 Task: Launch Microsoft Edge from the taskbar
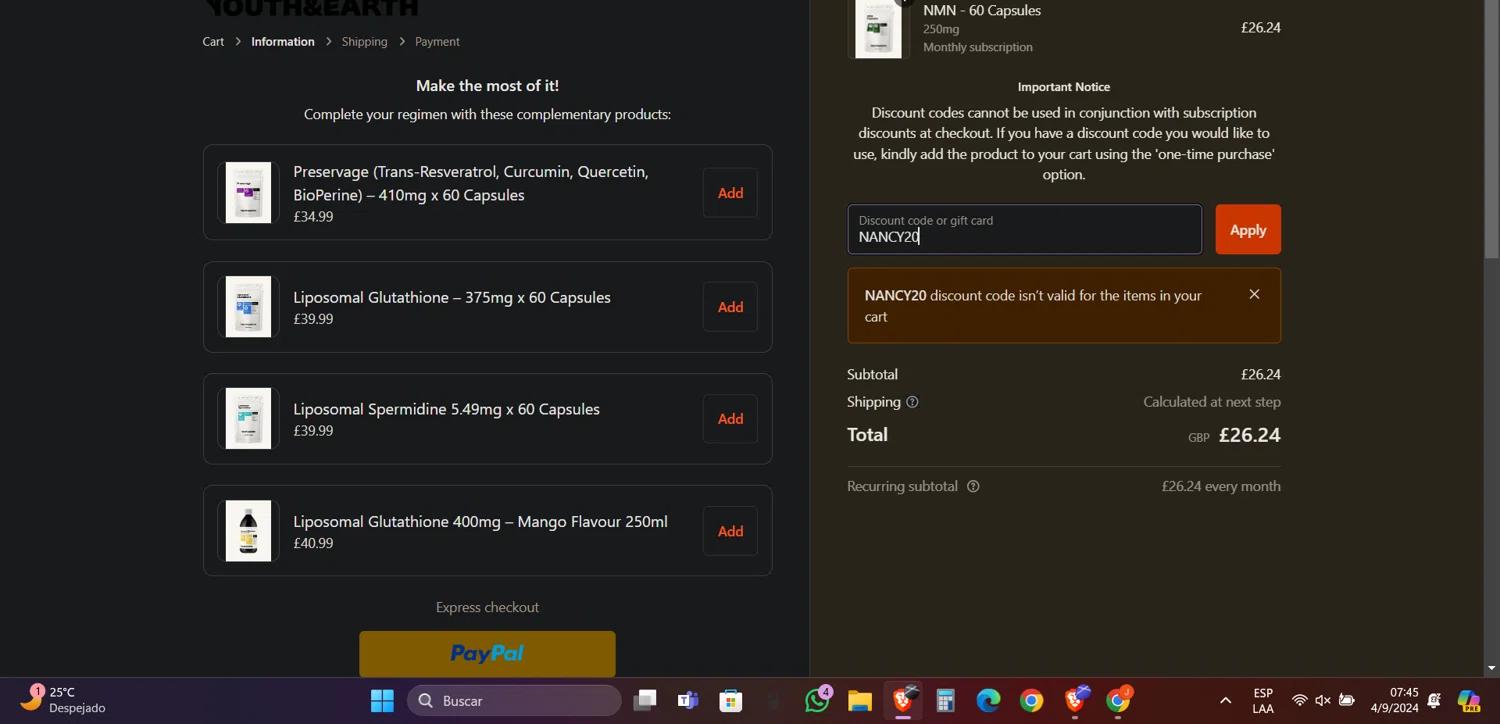click(x=988, y=701)
